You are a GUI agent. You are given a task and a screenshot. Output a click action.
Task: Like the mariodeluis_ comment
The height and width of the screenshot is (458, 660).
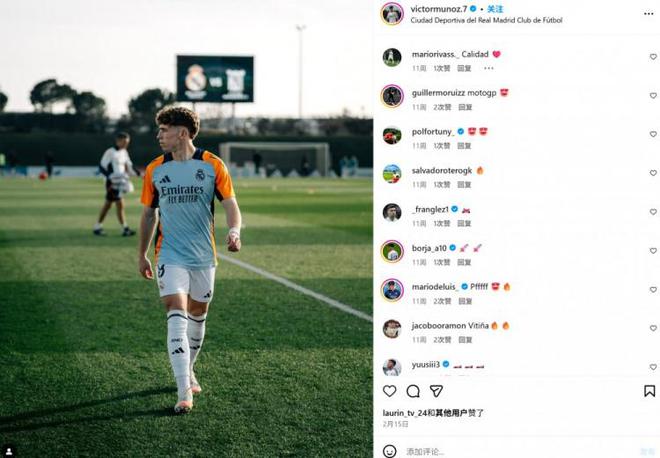click(x=653, y=290)
